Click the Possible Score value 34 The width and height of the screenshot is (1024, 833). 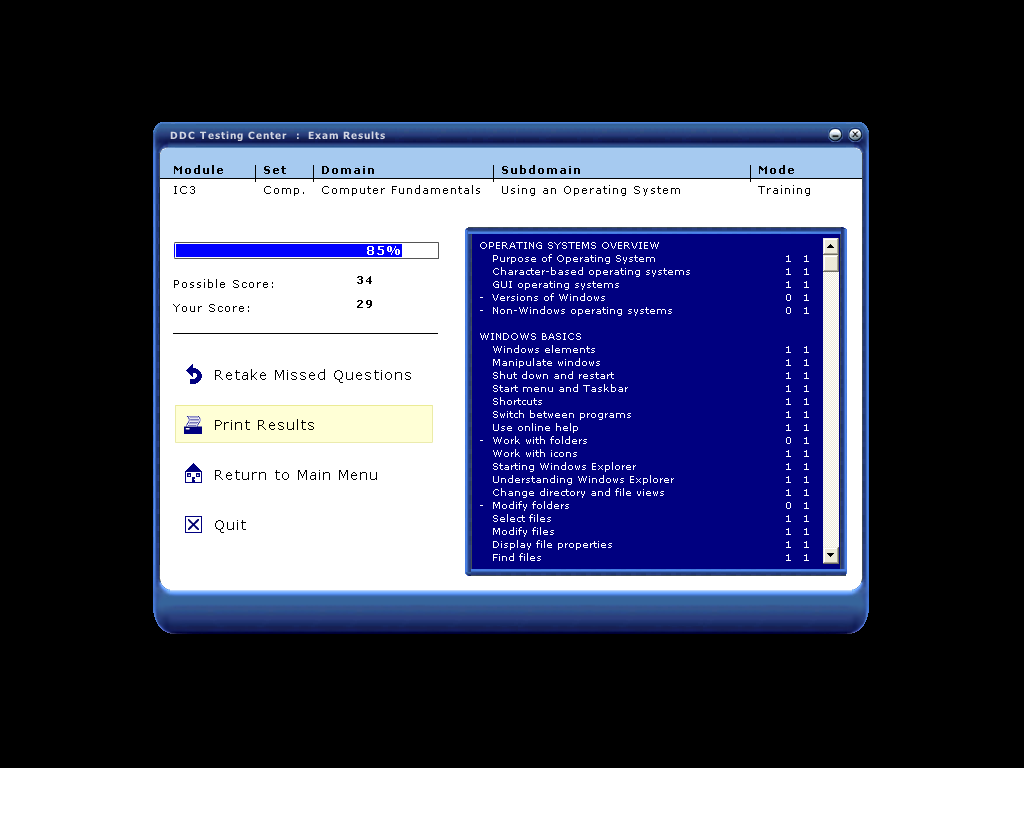click(364, 280)
